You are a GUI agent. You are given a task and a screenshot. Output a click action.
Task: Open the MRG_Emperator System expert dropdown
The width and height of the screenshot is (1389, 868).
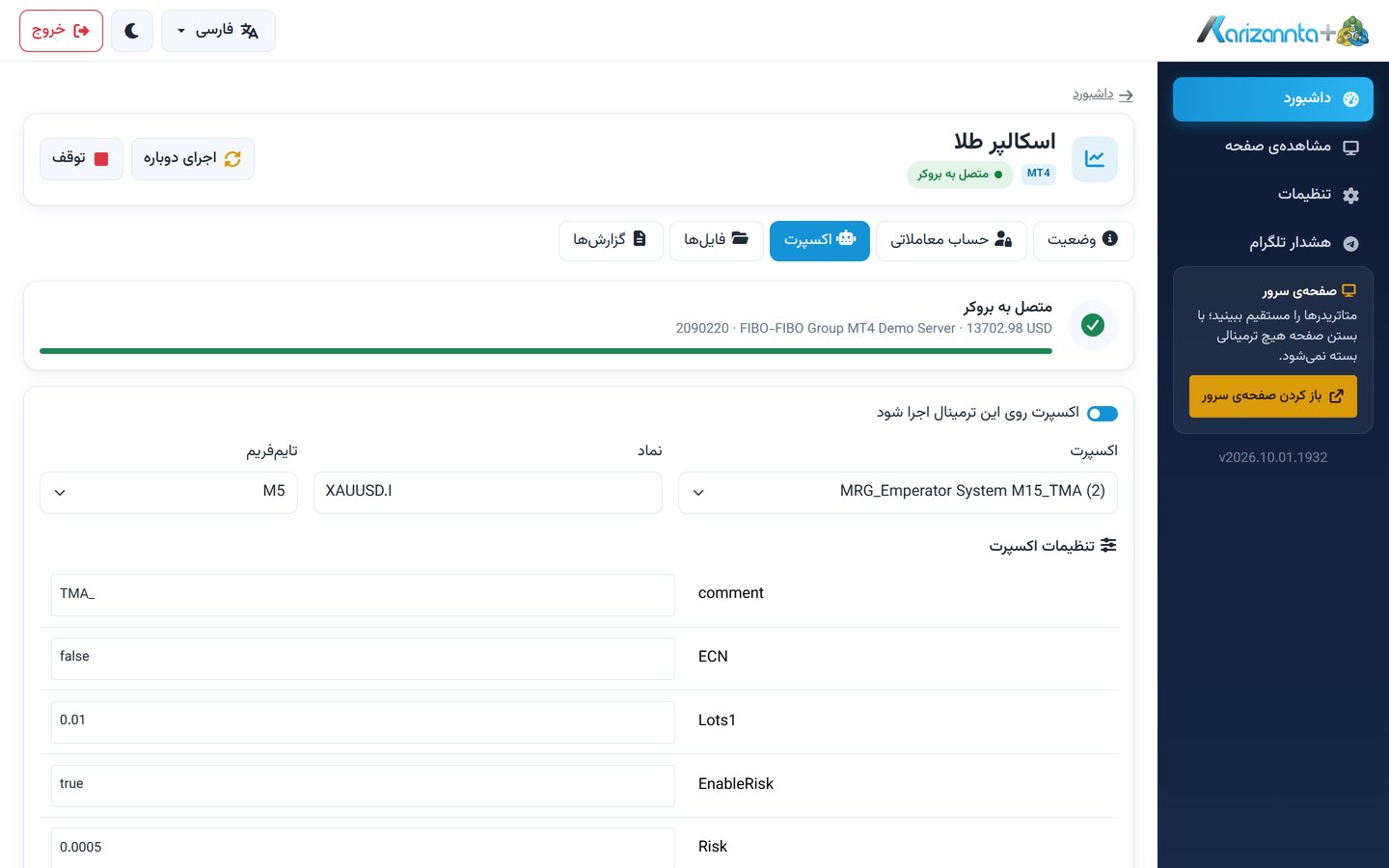(x=898, y=492)
